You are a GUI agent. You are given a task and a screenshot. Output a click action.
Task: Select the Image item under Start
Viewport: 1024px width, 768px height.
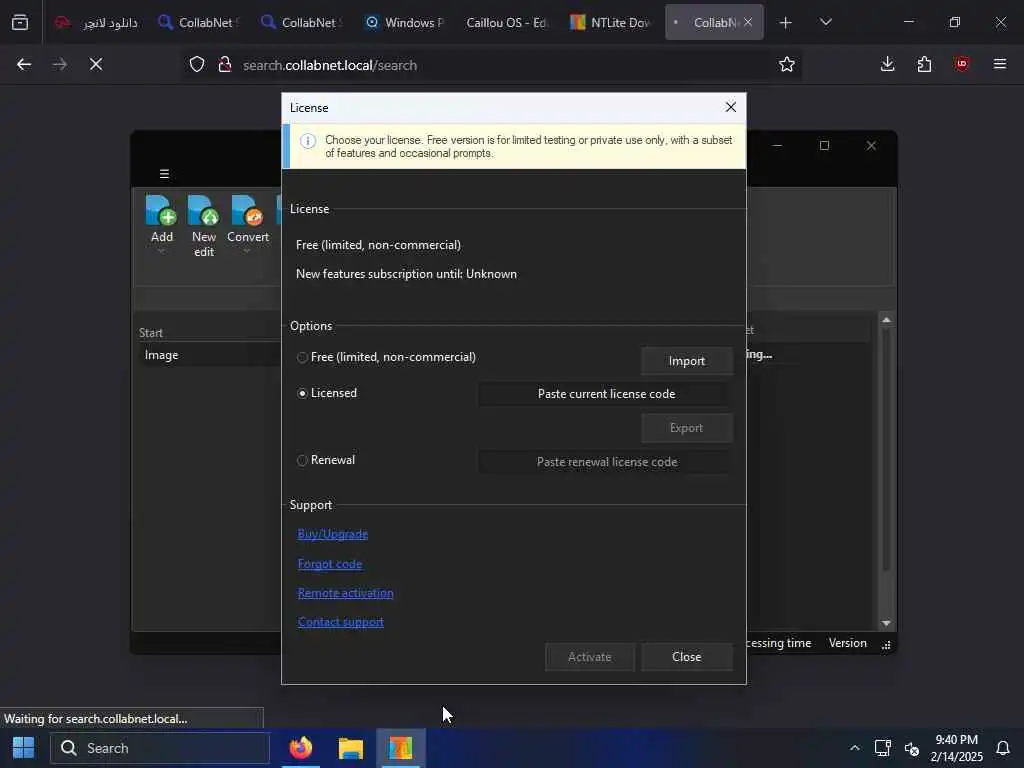click(161, 355)
